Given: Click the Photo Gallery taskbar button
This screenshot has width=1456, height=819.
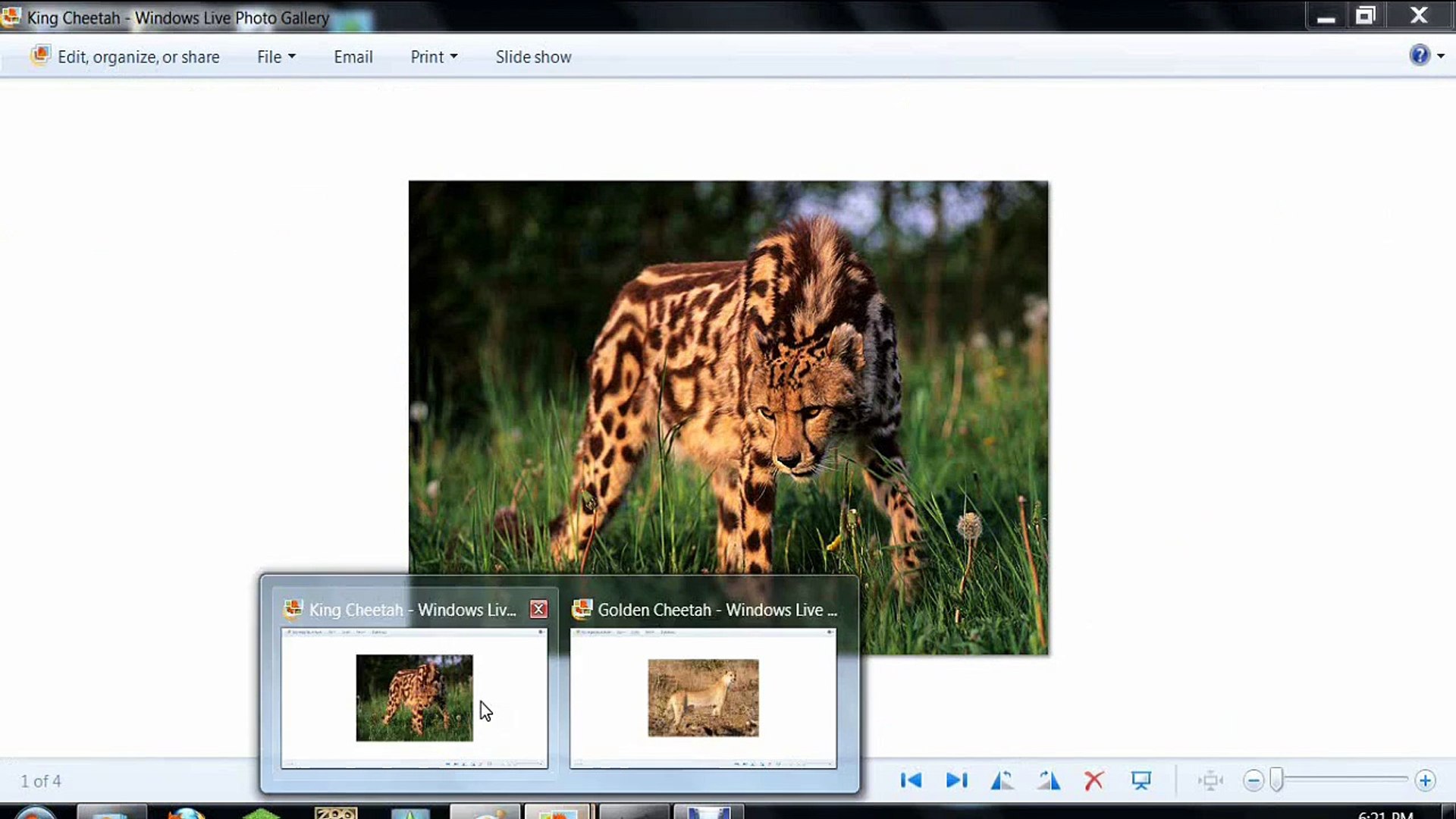Looking at the screenshot, I should 557,813.
